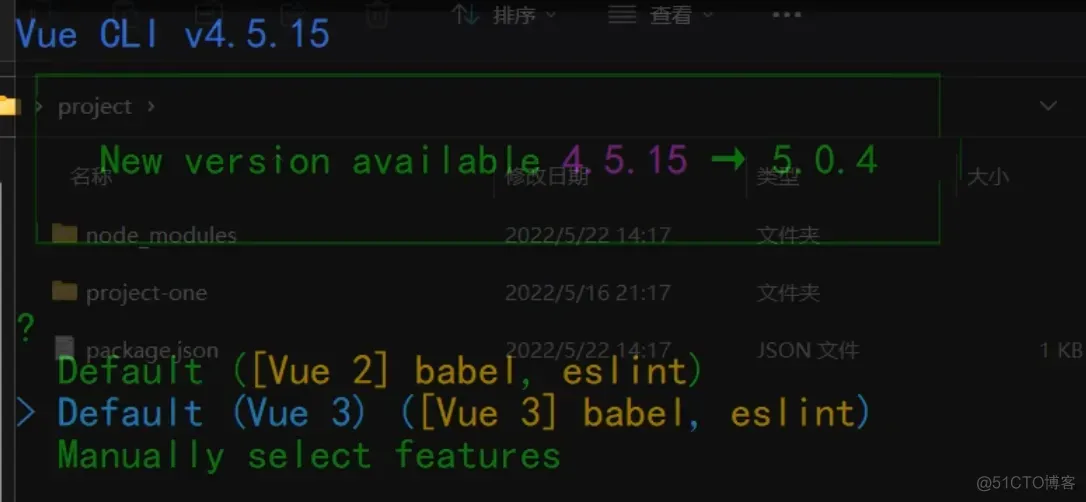Click the view layout lines icon
This screenshot has height=502, width=1086.
(x=623, y=14)
